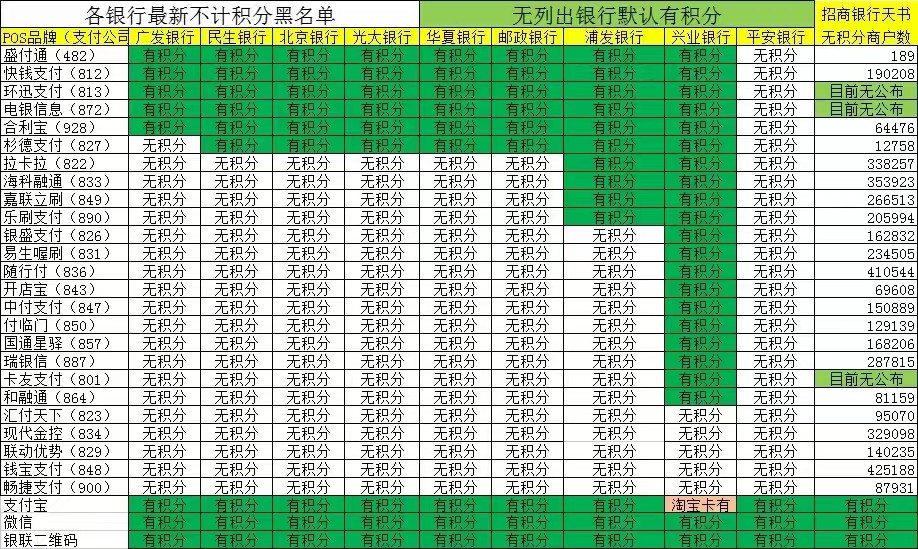This screenshot has width=918, height=549.
Task: Select the 兴业银行 column header
Action: pos(700,37)
